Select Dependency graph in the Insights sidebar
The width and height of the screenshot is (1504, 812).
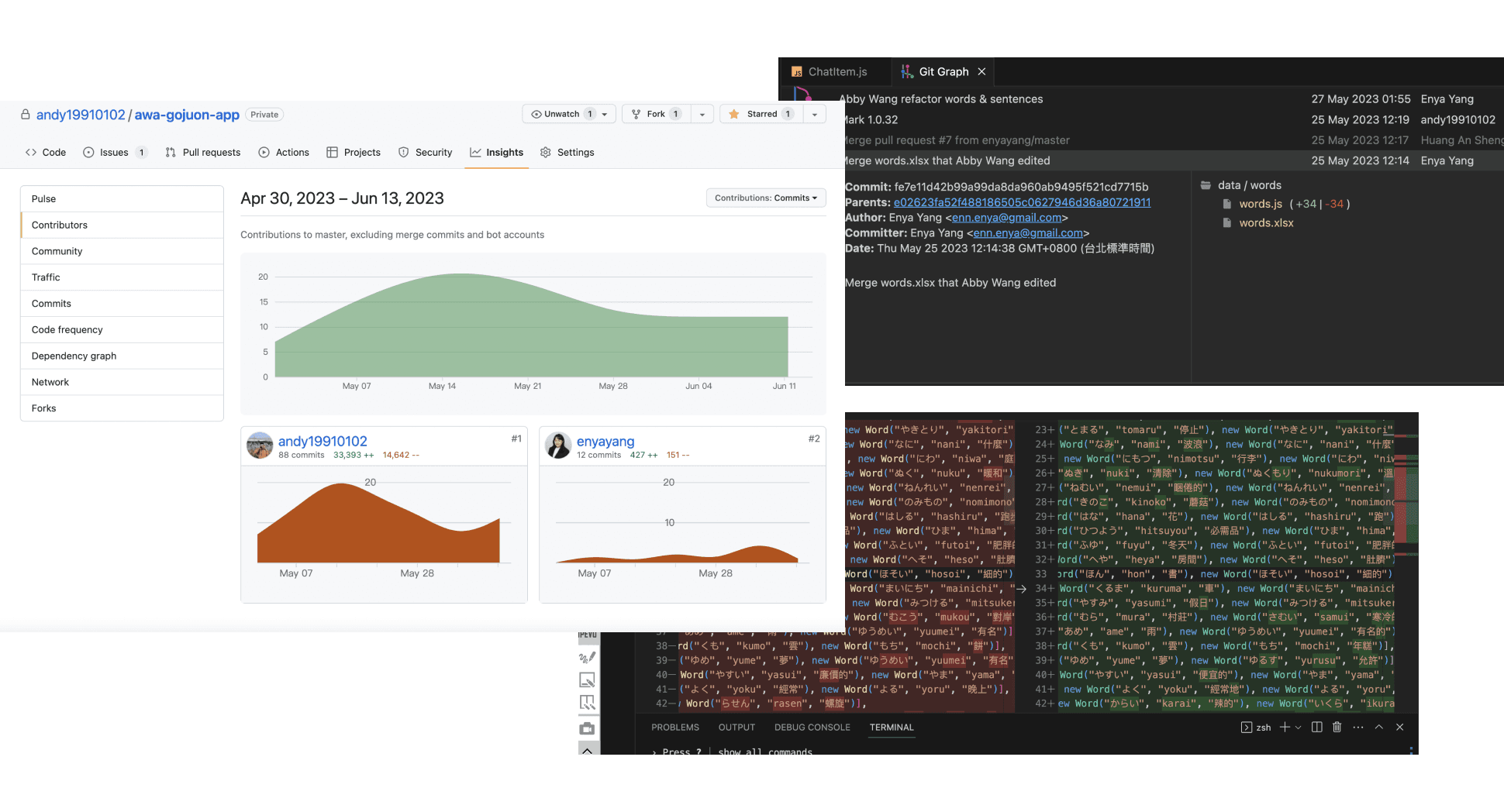[x=122, y=356]
